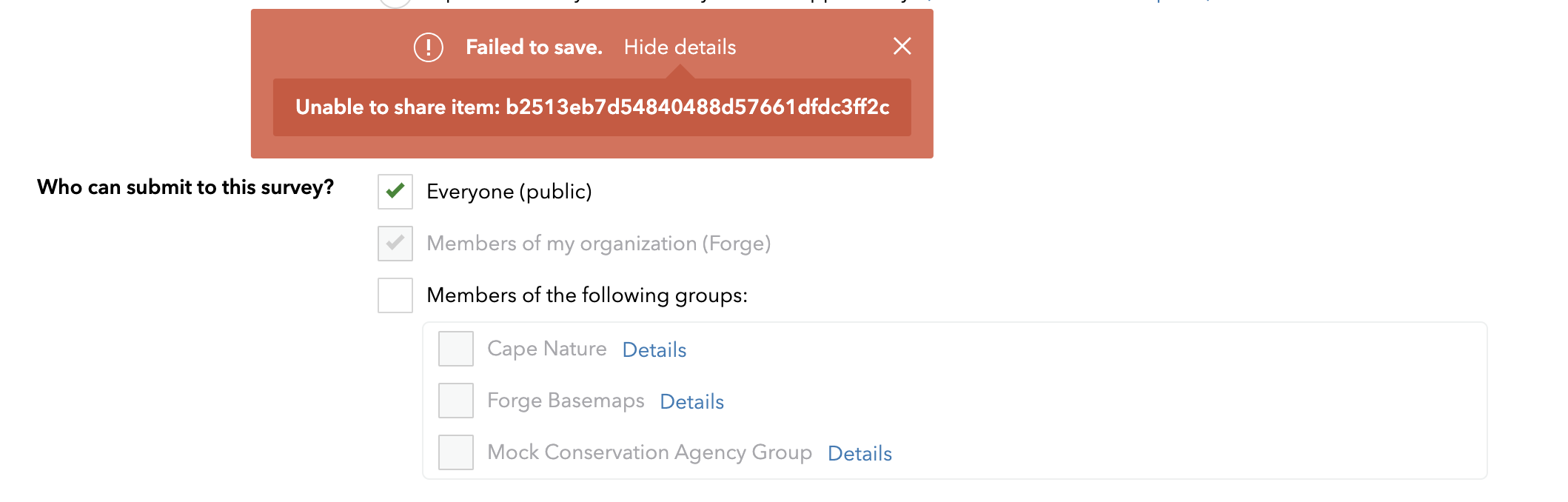Screen dimensions: 1568x502
Task: Click the Members of my organization (Forge) label
Action: click(x=599, y=244)
